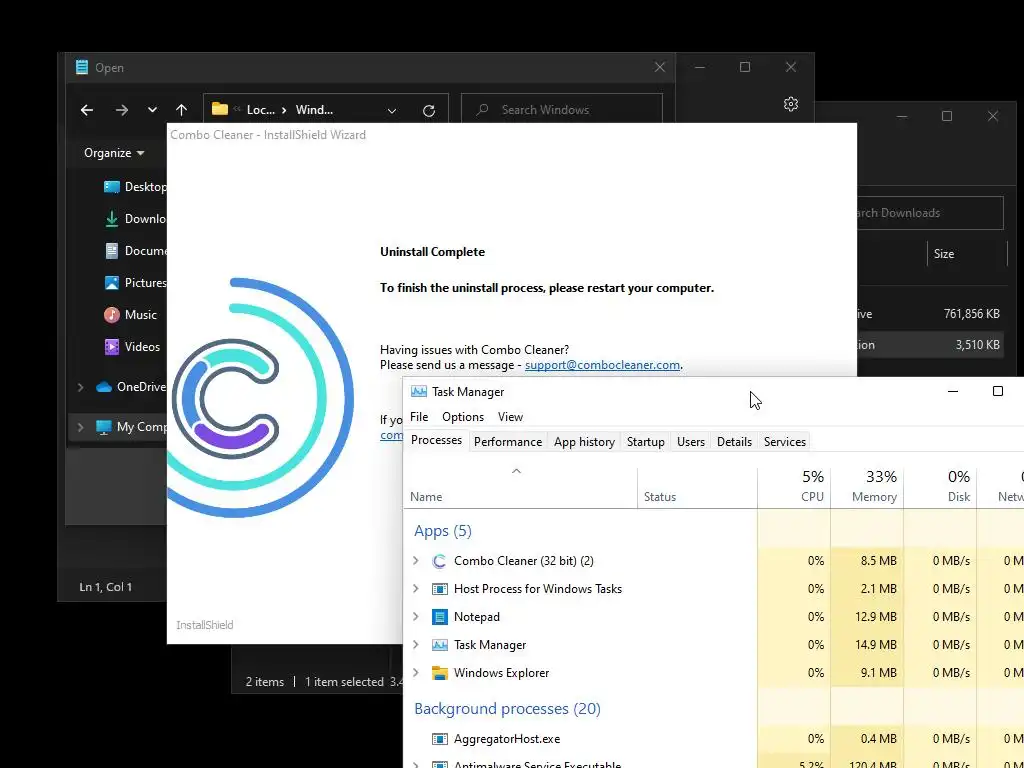Click the My Computer monitor icon
This screenshot has height=768, width=1024.
point(104,427)
